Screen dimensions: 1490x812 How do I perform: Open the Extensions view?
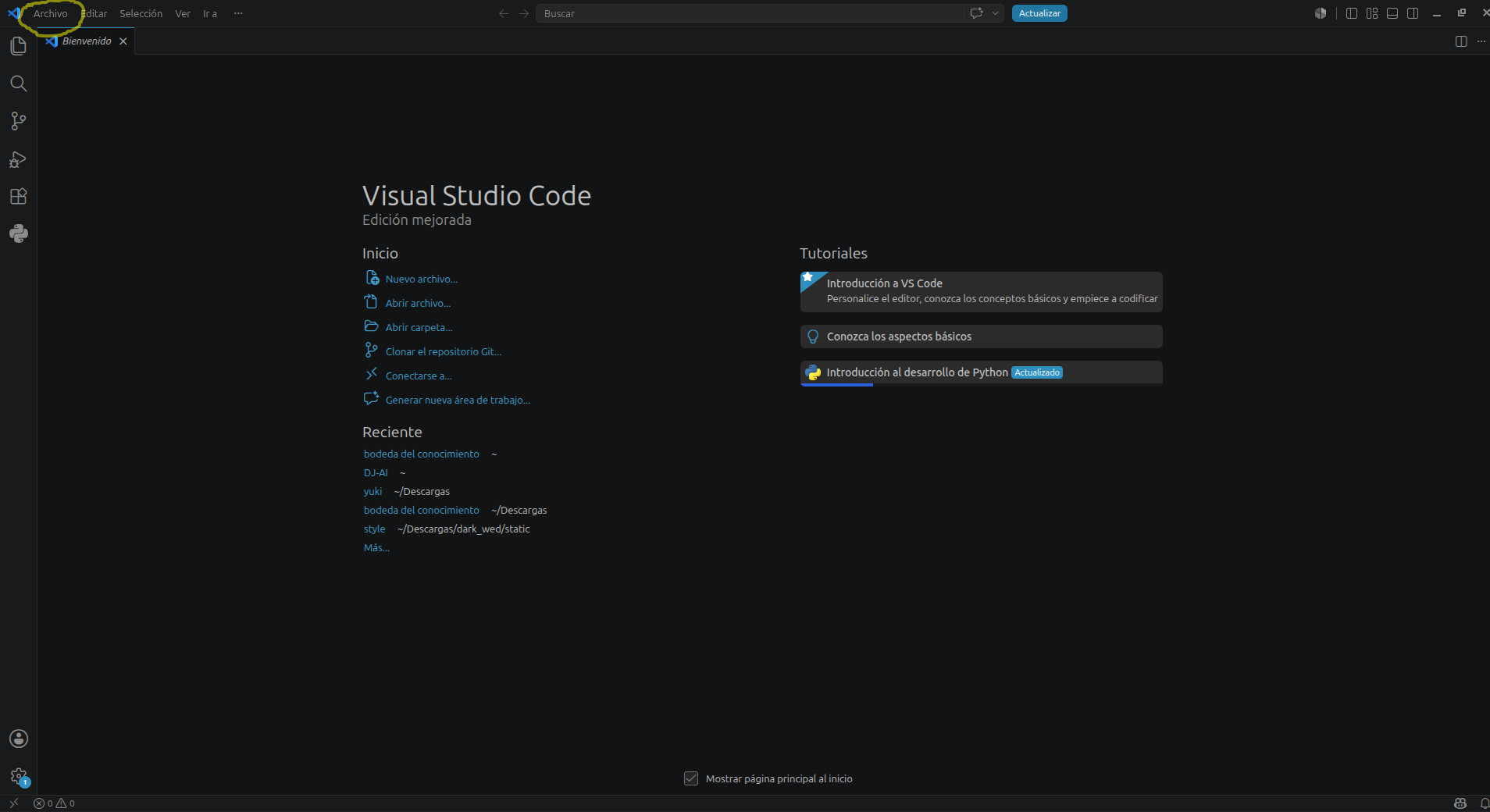click(x=19, y=196)
